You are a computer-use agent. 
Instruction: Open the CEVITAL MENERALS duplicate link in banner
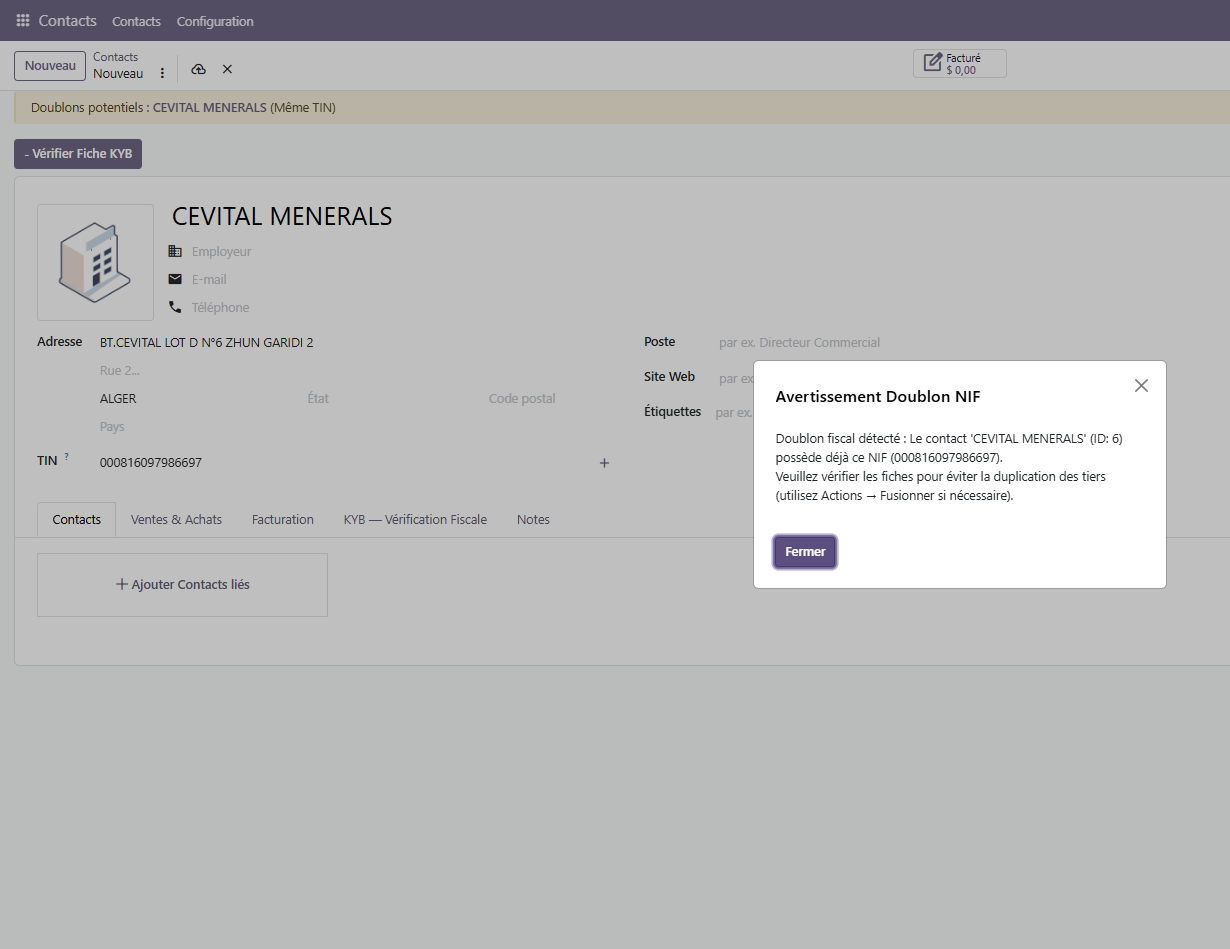tap(210, 107)
